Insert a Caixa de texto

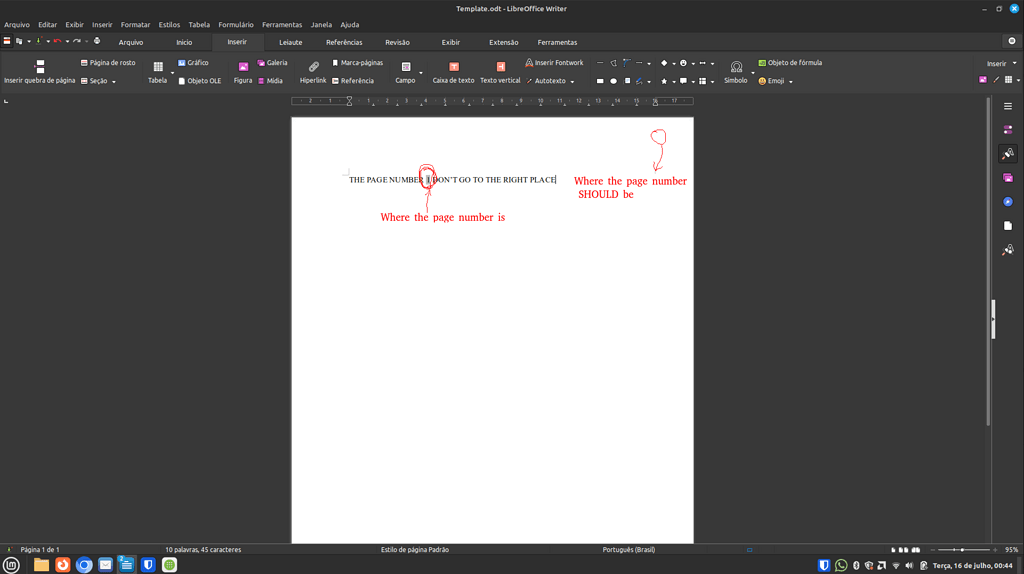453,72
